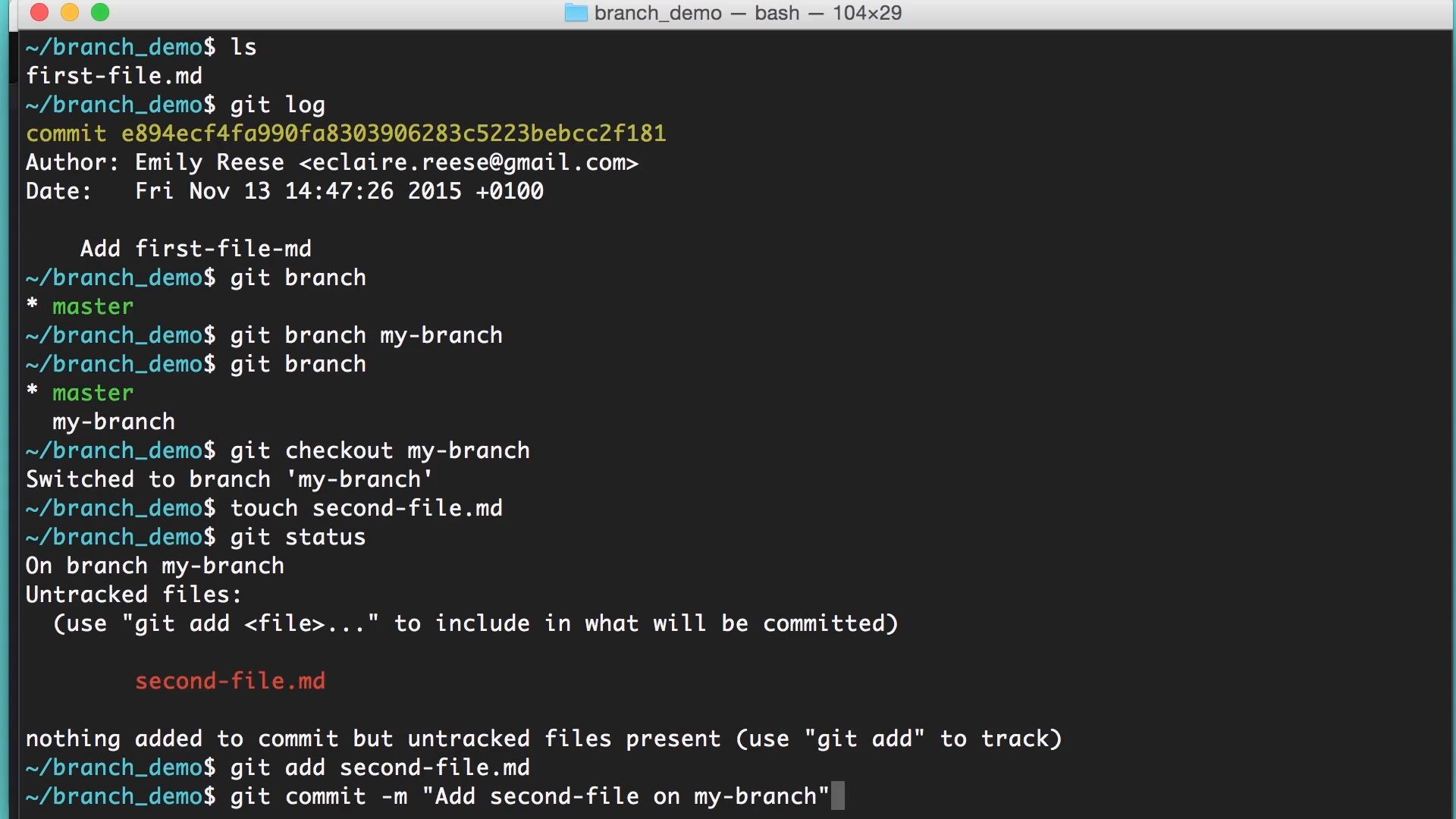Click the folder icon in the title bar
The height and width of the screenshot is (819, 1456).
coord(576,13)
